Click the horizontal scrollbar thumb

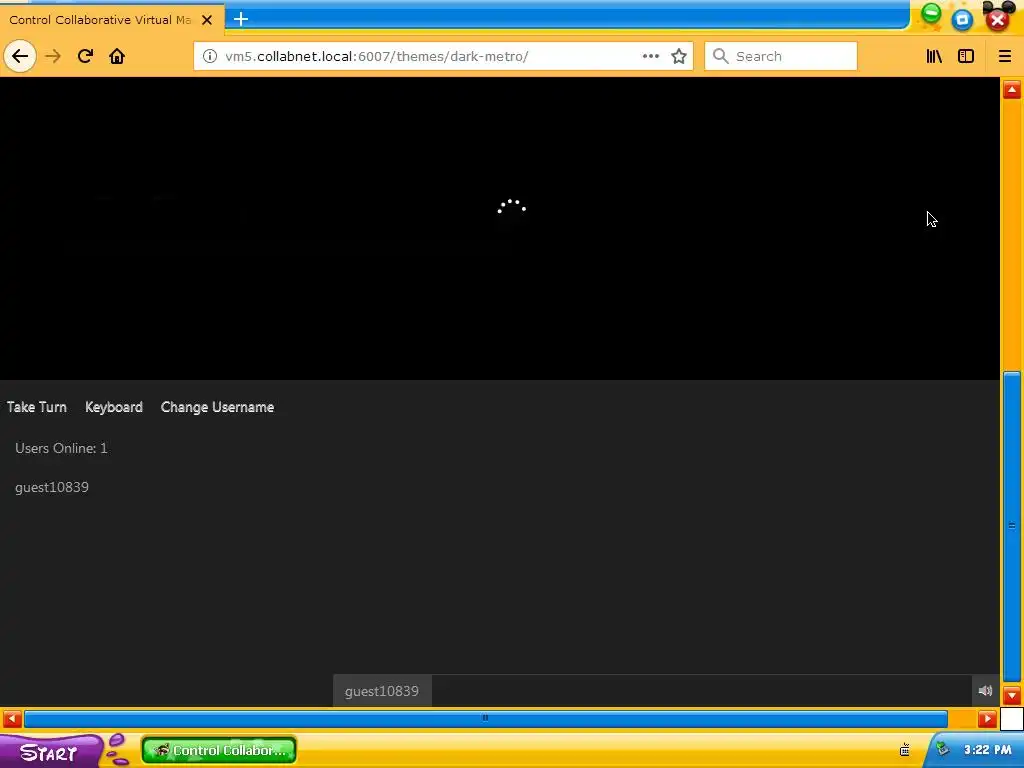(485, 719)
